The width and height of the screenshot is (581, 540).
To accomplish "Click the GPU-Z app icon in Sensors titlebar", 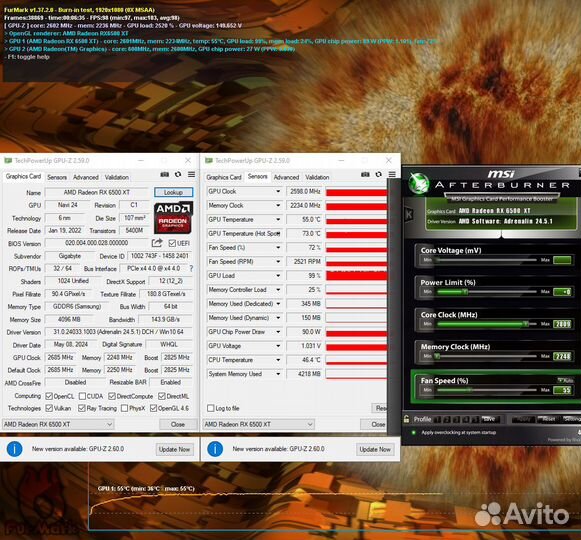I will click(209, 160).
